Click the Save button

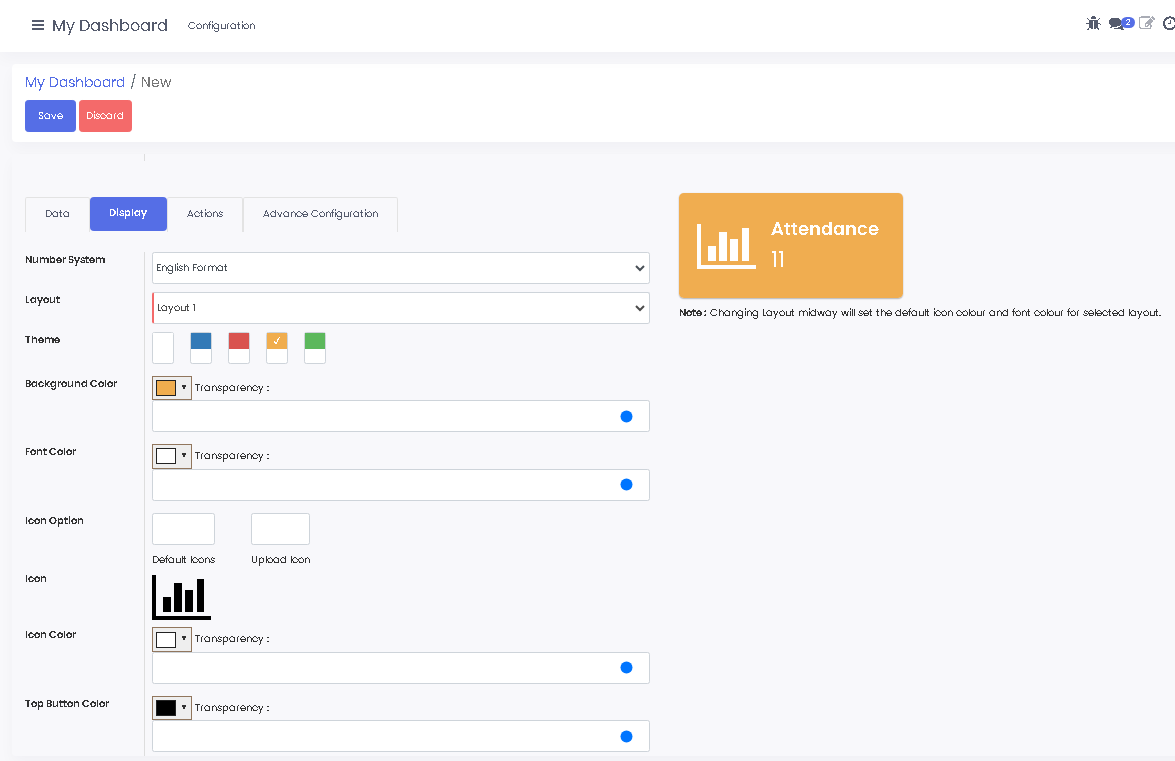click(x=50, y=116)
